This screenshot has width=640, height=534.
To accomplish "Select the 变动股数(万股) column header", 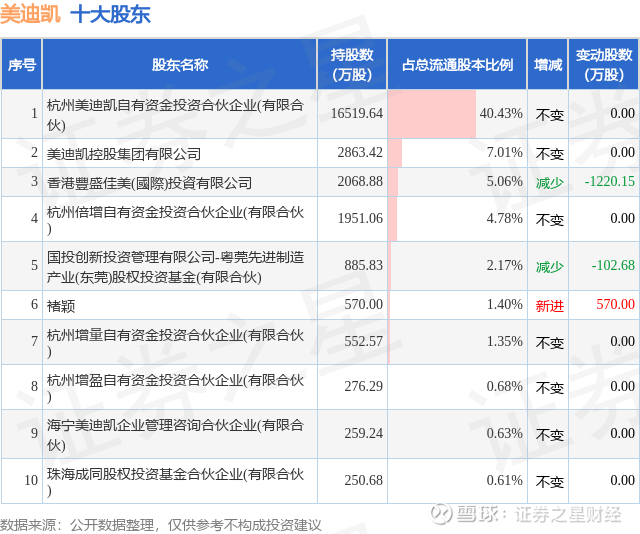I will [604, 65].
